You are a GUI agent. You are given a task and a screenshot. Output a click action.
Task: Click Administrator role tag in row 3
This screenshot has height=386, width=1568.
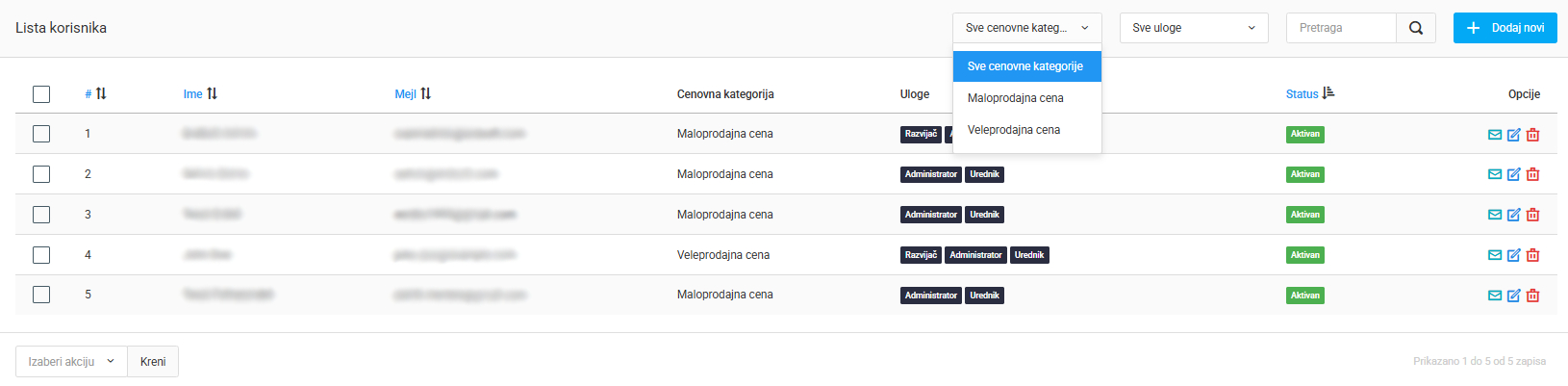(x=931, y=215)
